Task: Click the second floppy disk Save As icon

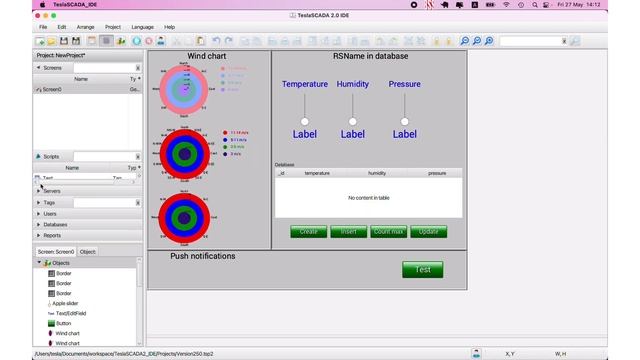Action: [x=76, y=41]
